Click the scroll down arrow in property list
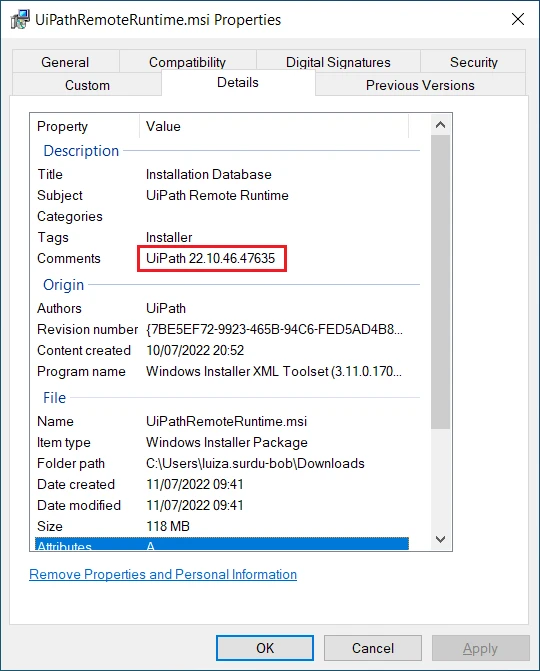The width and height of the screenshot is (540, 671). (440, 539)
